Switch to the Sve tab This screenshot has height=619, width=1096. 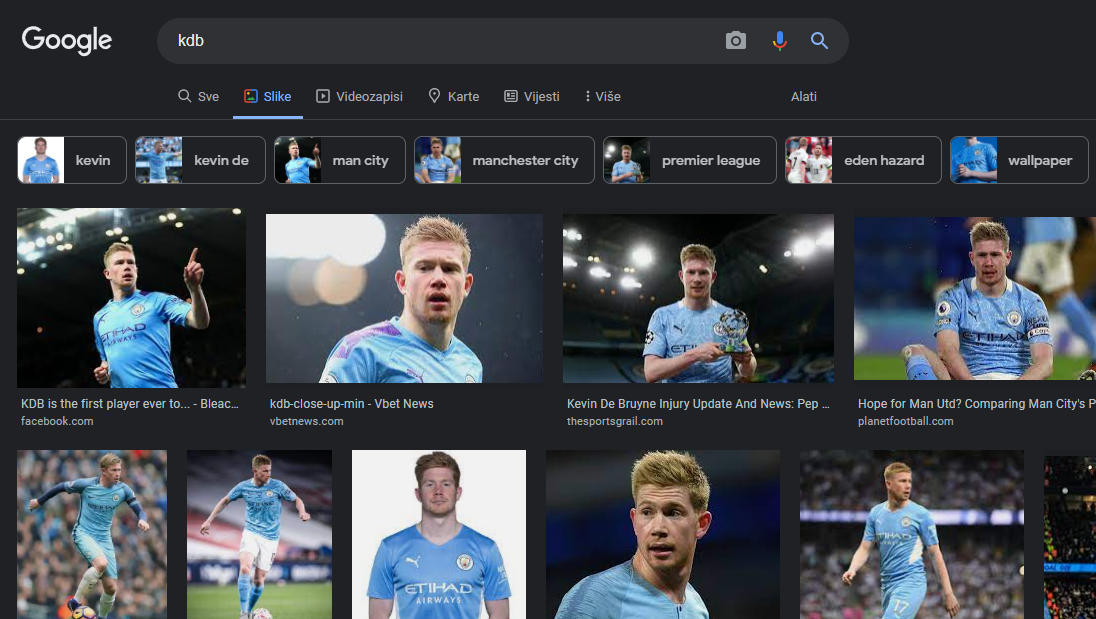(x=199, y=96)
